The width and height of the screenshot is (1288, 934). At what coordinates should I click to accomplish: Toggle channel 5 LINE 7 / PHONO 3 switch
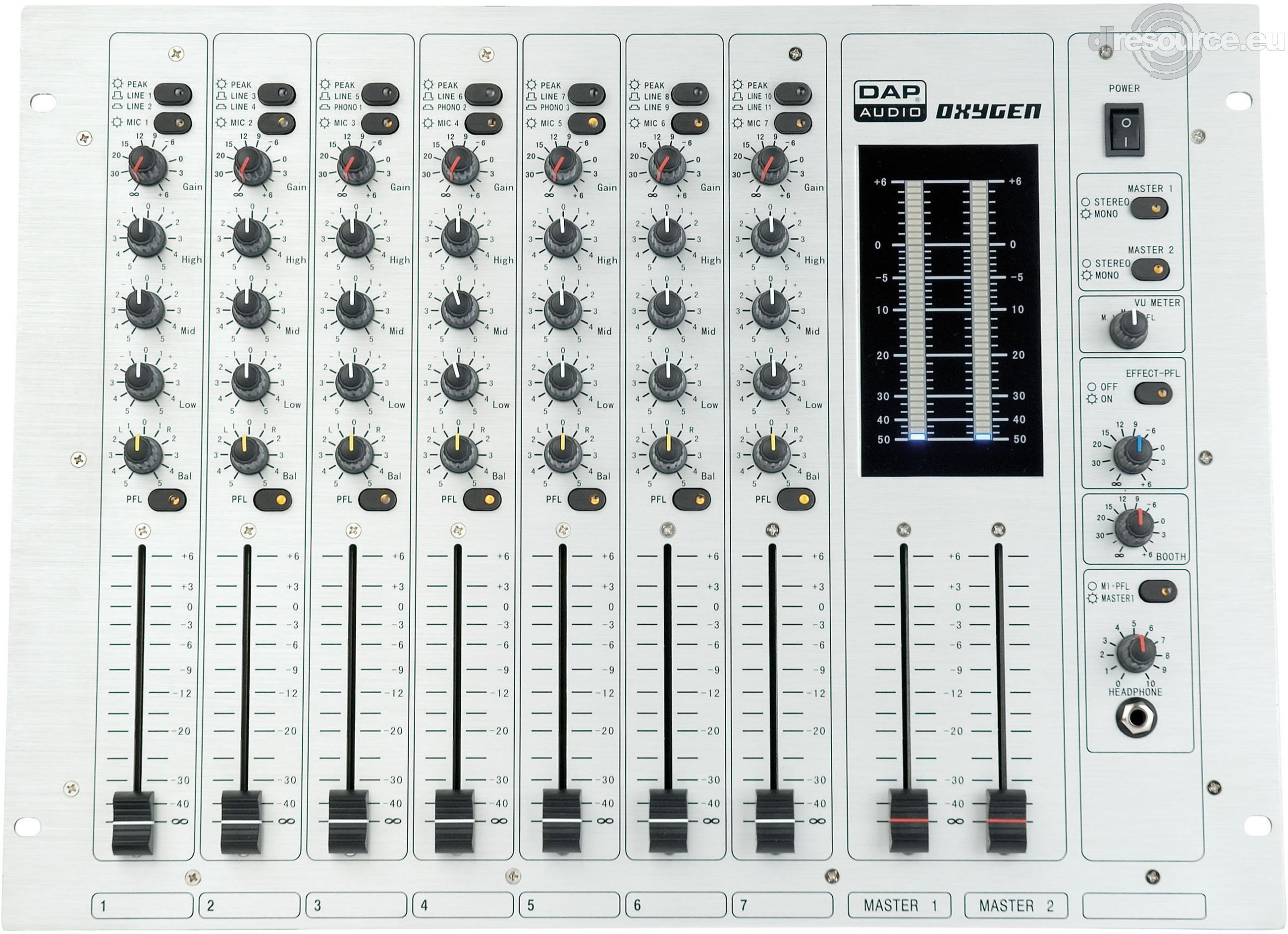[x=586, y=94]
